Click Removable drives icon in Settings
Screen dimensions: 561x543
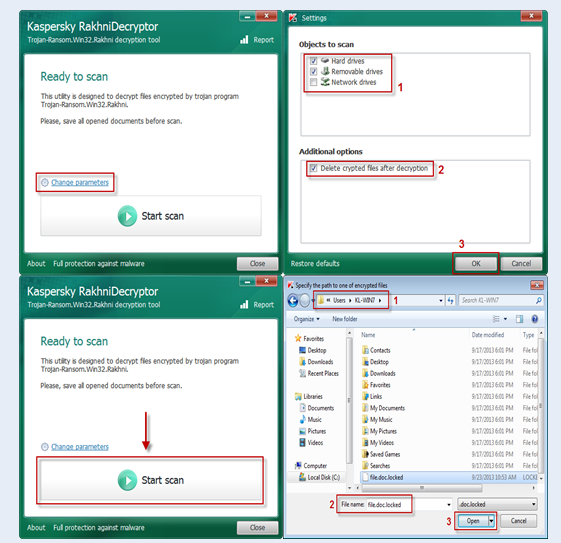pos(325,71)
